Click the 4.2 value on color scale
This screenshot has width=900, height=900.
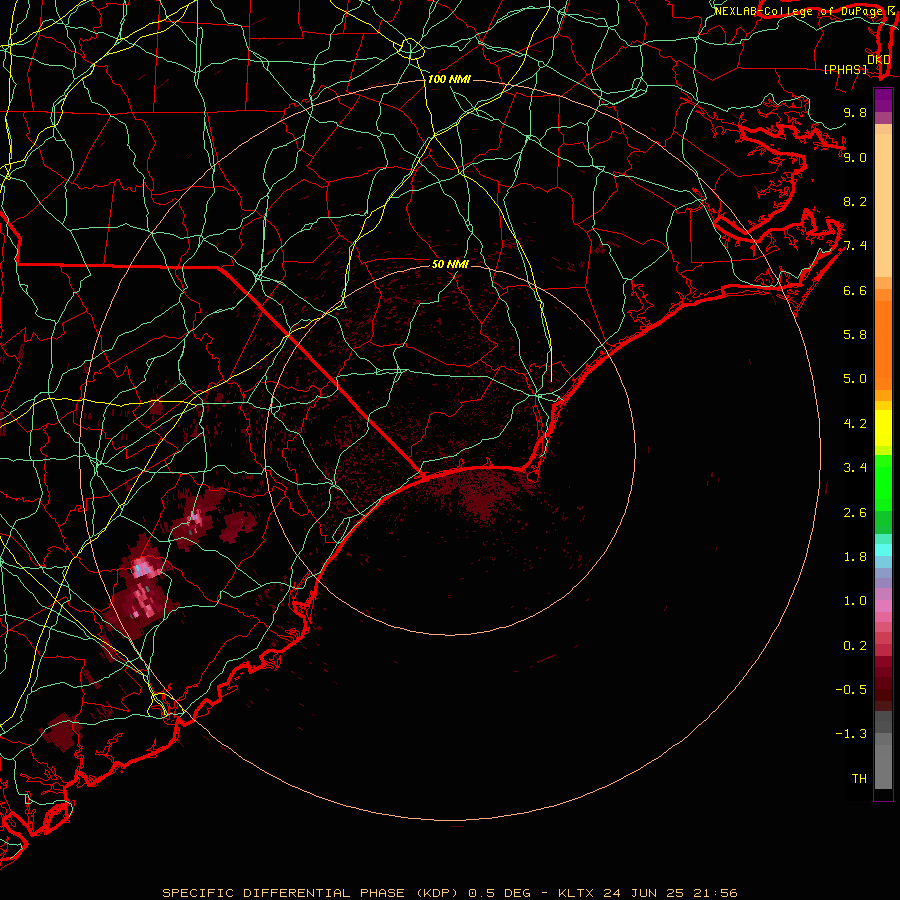pos(855,424)
